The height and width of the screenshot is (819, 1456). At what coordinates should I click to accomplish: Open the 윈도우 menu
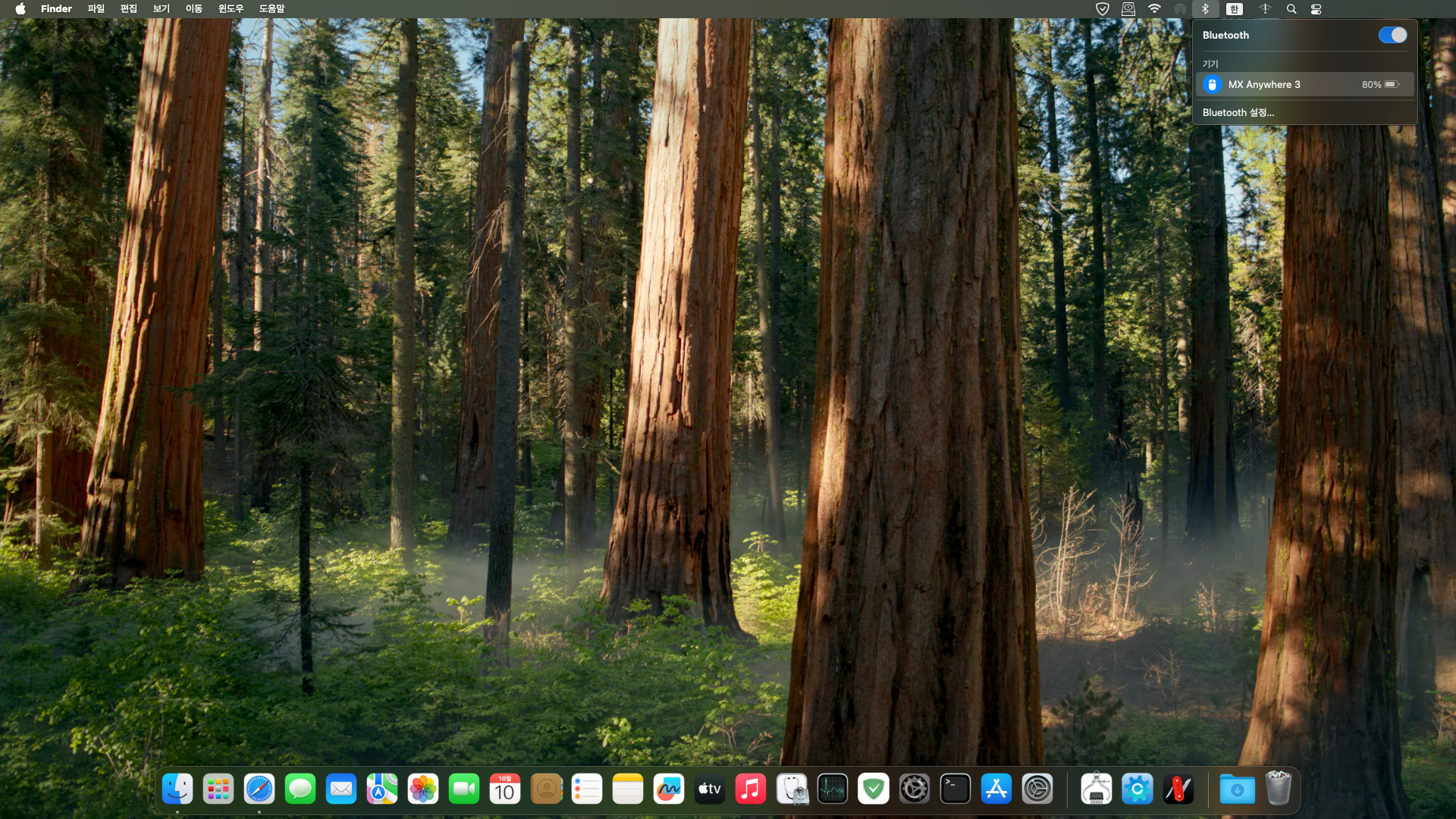coord(231,9)
